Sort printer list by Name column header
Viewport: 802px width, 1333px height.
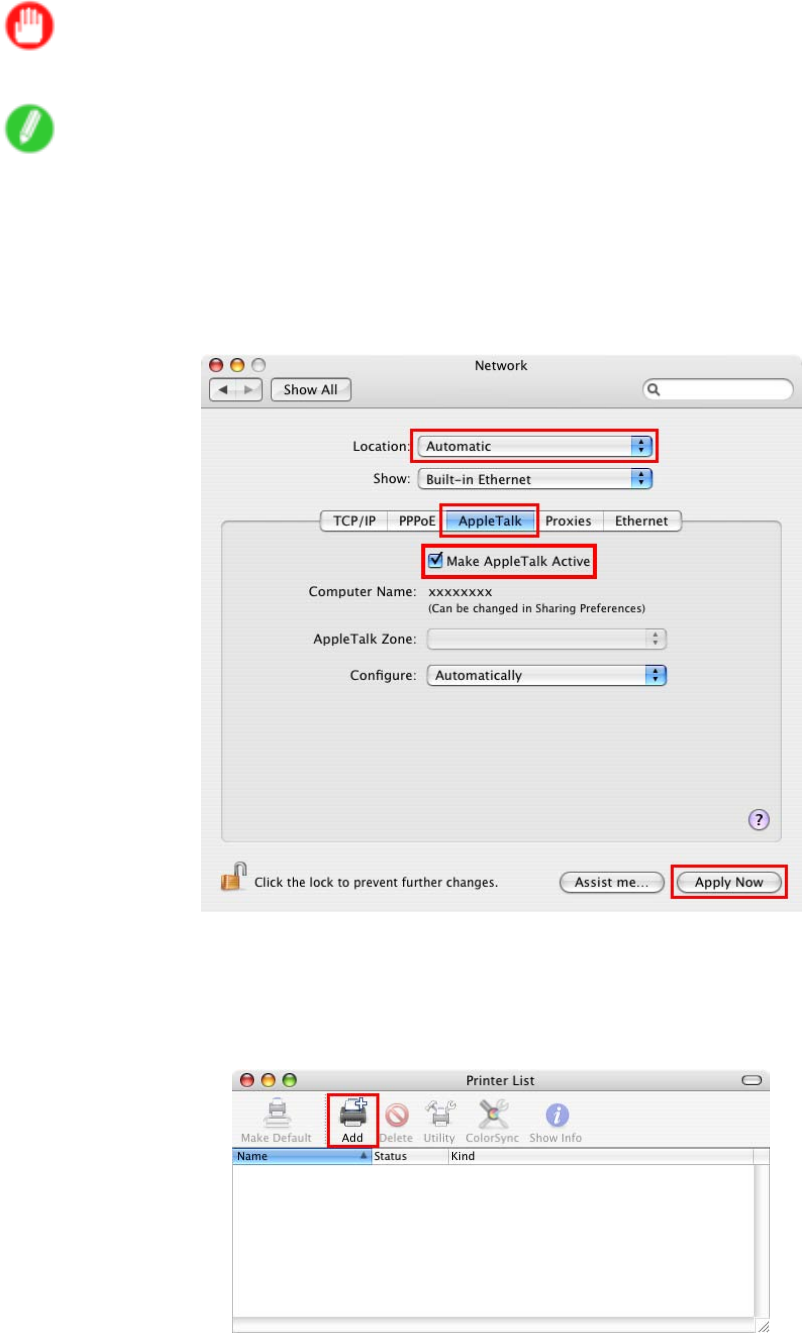(301, 1156)
